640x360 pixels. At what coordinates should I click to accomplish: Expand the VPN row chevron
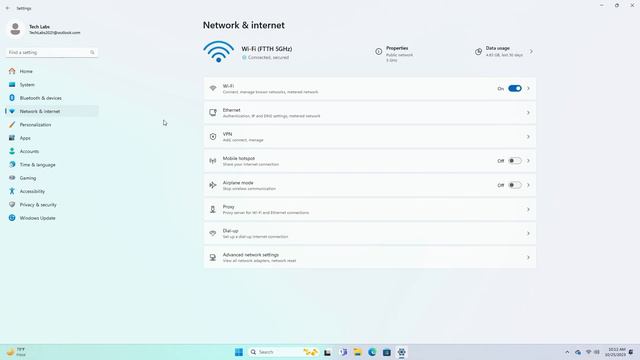[528, 137]
